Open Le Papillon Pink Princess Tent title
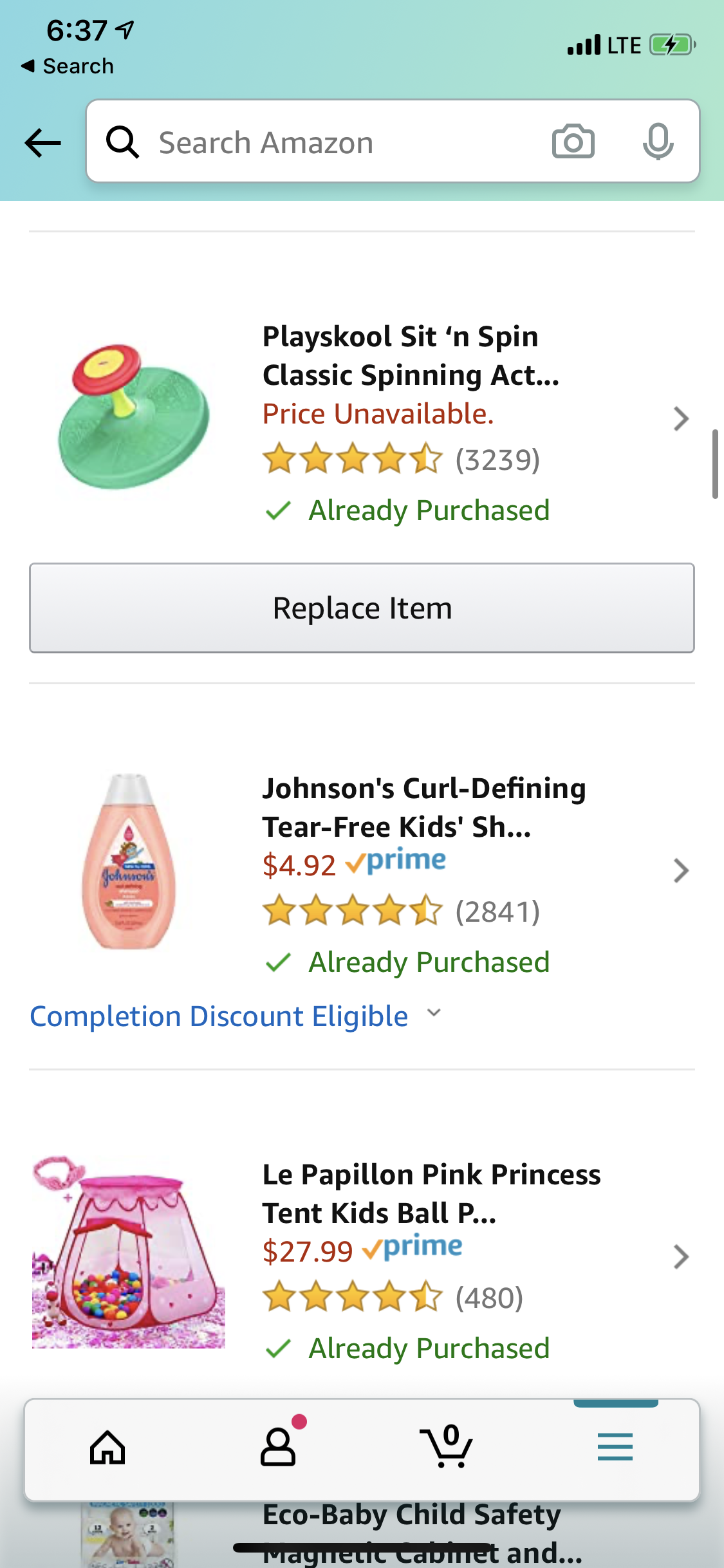Image resolution: width=724 pixels, height=1568 pixels. tap(431, 1194)
